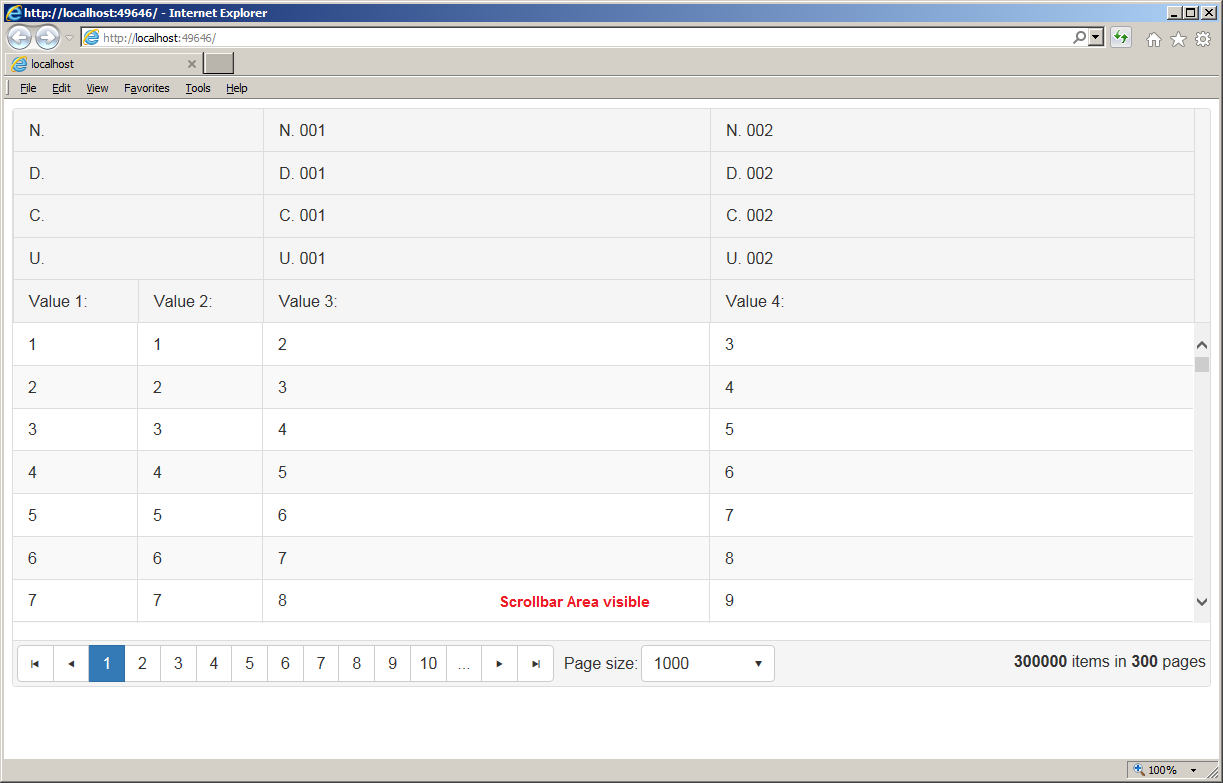The width and height of the screenshot is (1223, 783).
Task: Click the C. 002 header cell
Action: [x=952, y=216]
